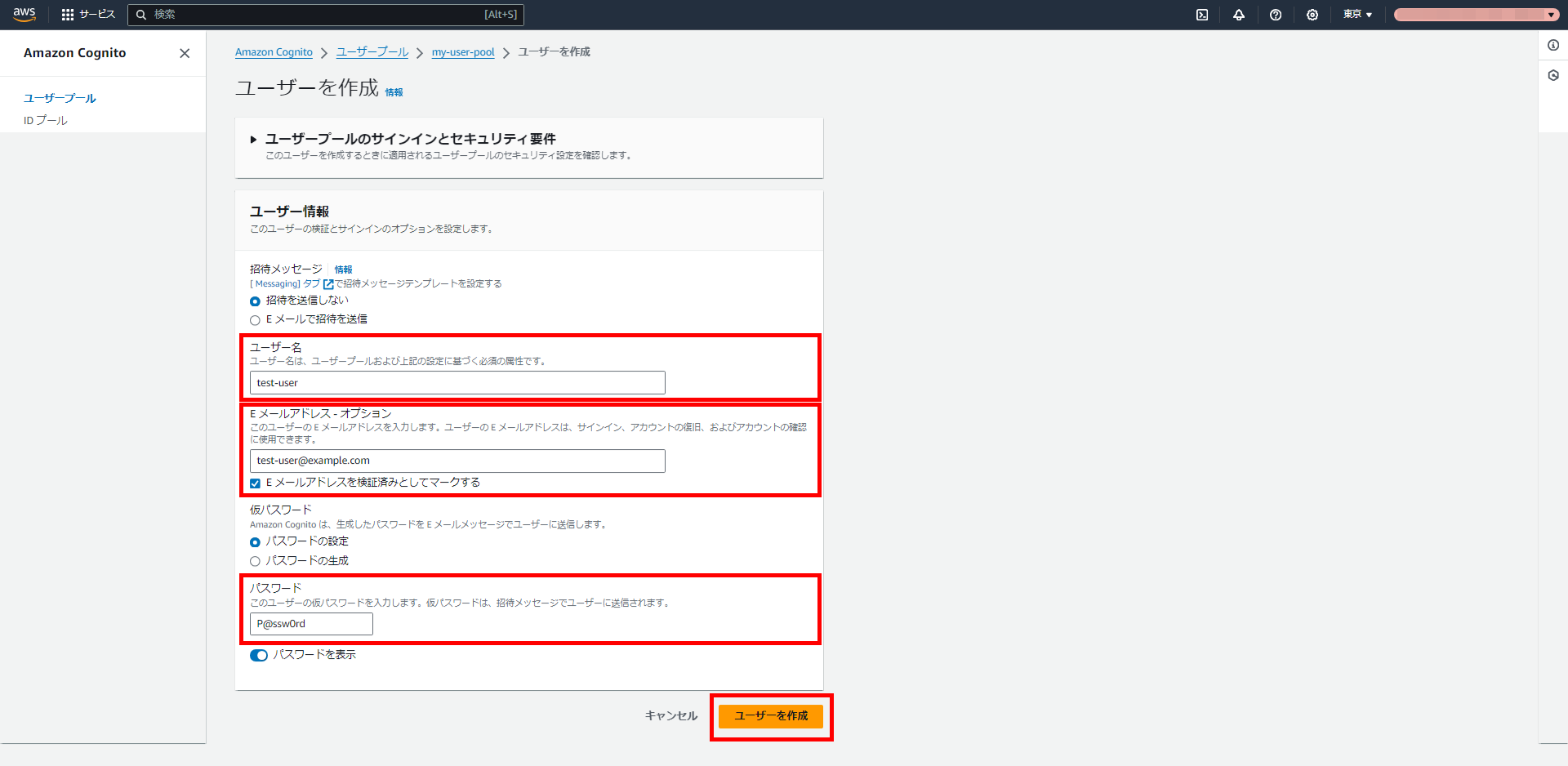Close the Amazon Cognito sidebar with the X
Image resolution: width=1568 pixels, height=766 pixels.
pos(185,53)
